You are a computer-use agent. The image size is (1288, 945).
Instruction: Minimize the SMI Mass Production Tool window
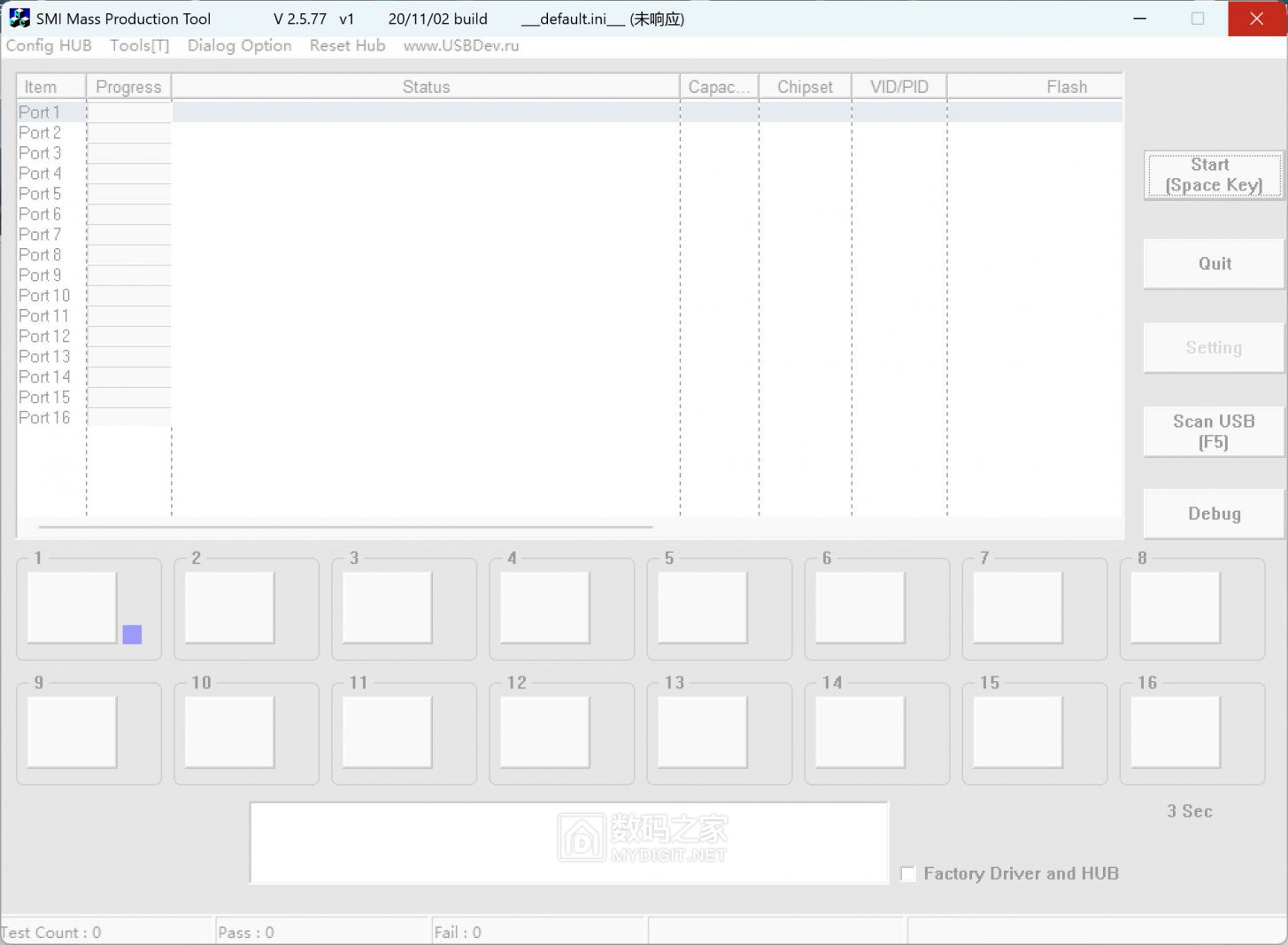[x=1140, y=19]
